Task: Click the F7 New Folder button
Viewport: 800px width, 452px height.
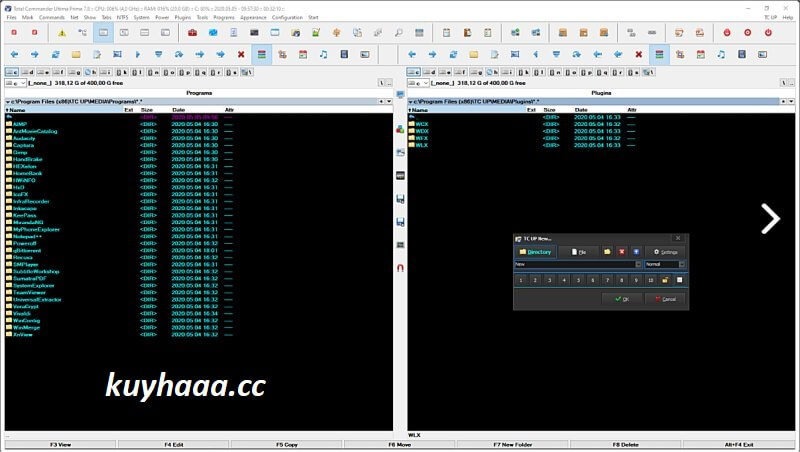Action: (x=512, y=445)
